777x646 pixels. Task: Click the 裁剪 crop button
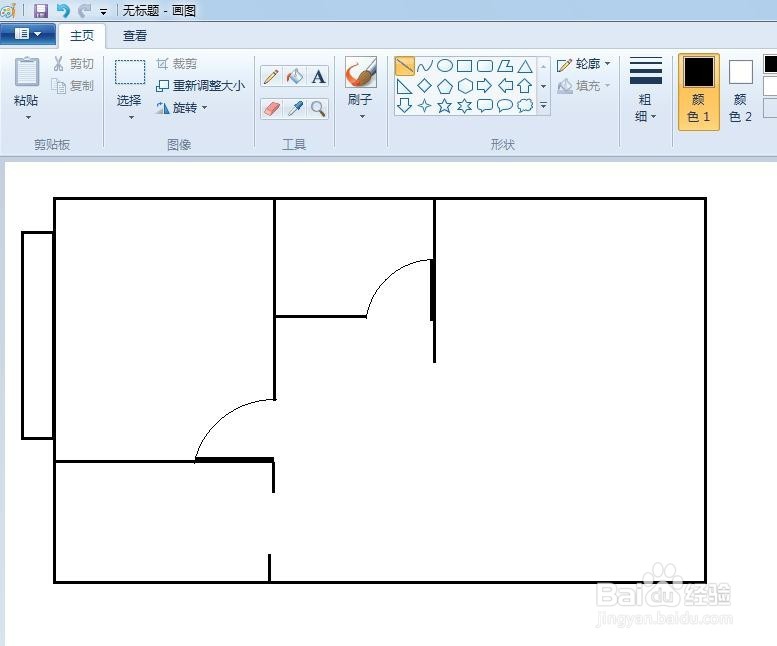point(177,64)
